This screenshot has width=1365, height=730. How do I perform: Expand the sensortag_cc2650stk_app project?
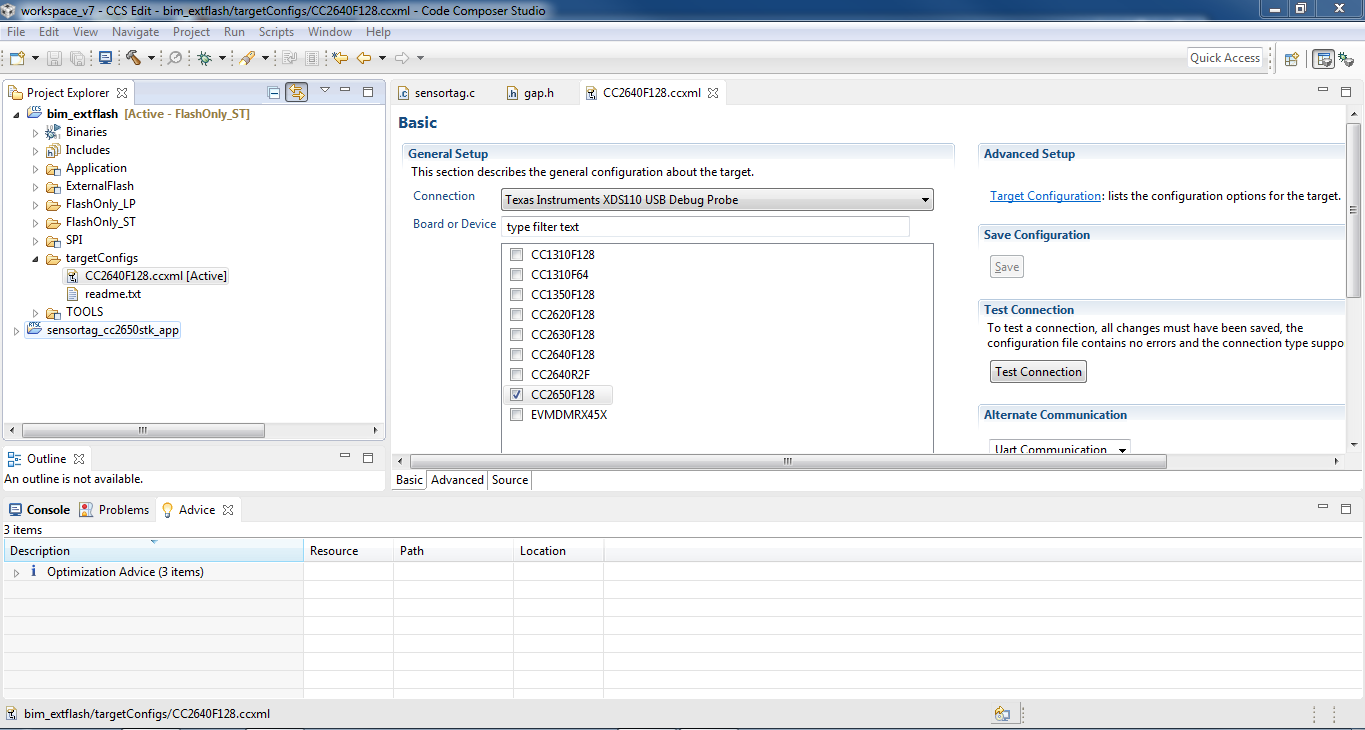click(15, 330)
